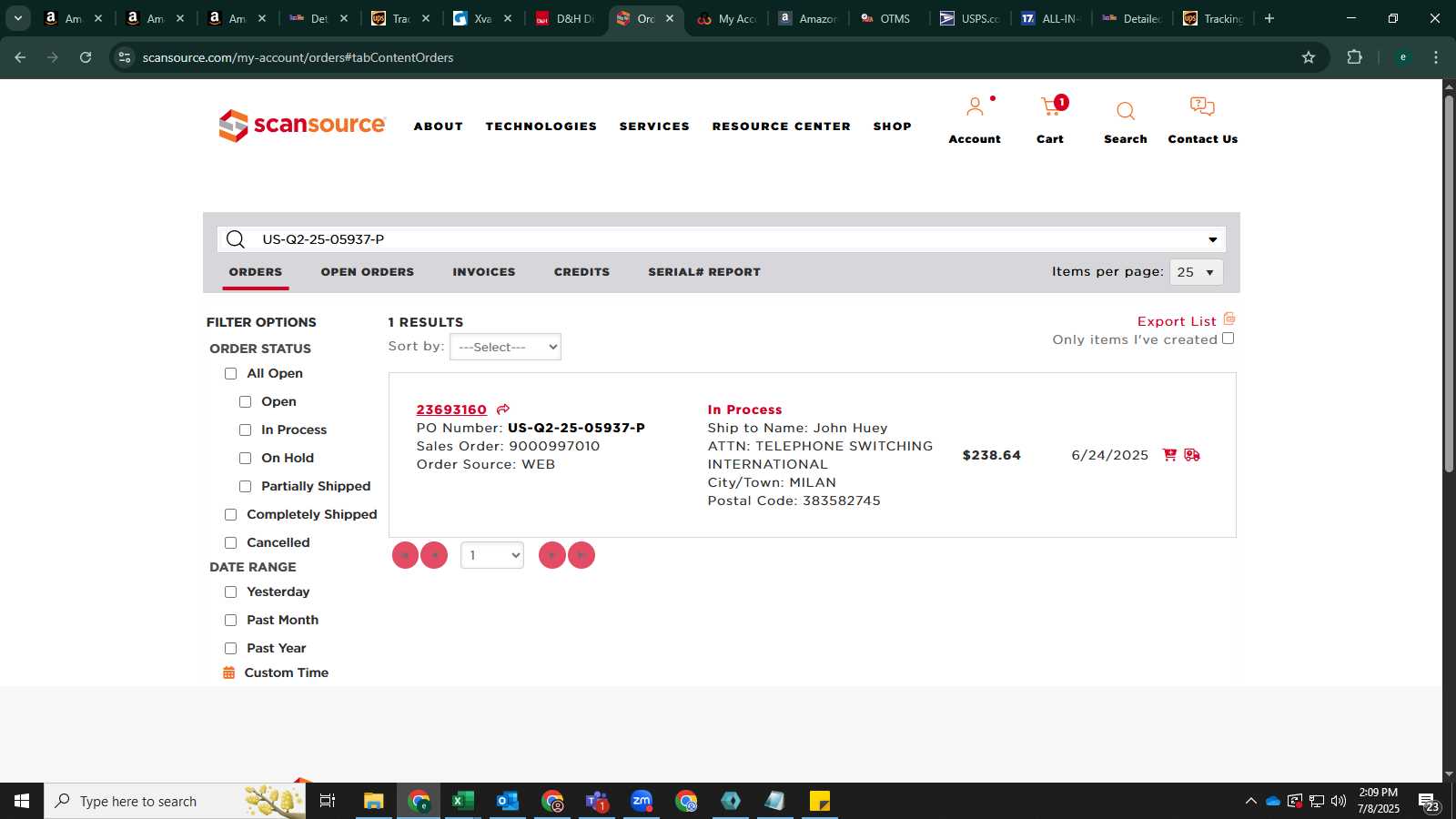This screenshot has width=1456, height=819.
Task: Show hidden system tray icons
Action: click(1251, 801)
